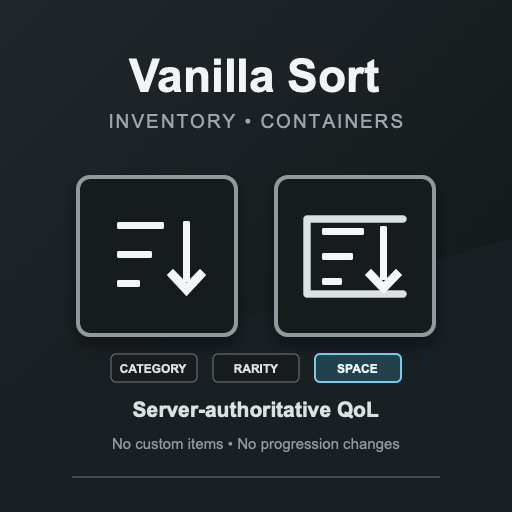The image size is (512, 512).
Task: Click the top long bar in inventory icon
Action: pos(140,225)
